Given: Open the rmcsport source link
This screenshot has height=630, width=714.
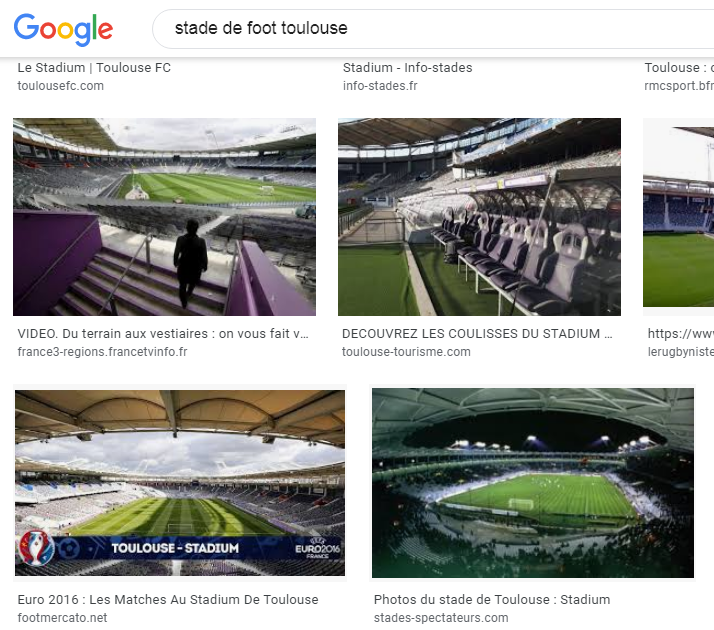Looking at the screenshot, I should coord(679,86).
